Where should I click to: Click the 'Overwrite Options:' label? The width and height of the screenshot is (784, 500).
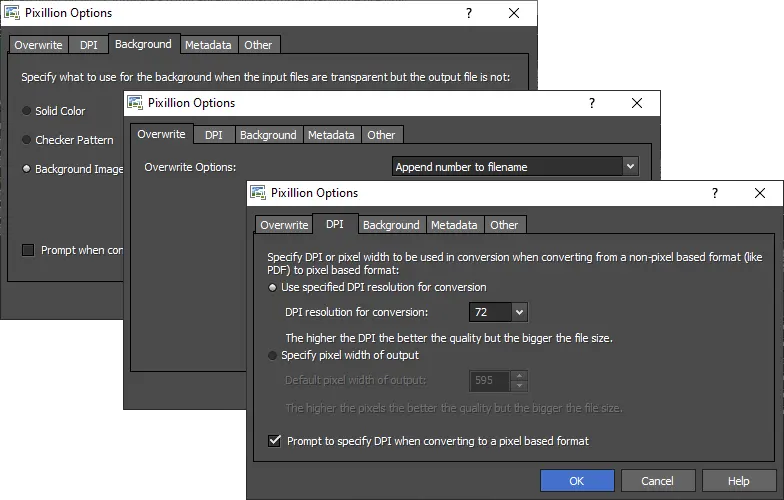(190, 167)
